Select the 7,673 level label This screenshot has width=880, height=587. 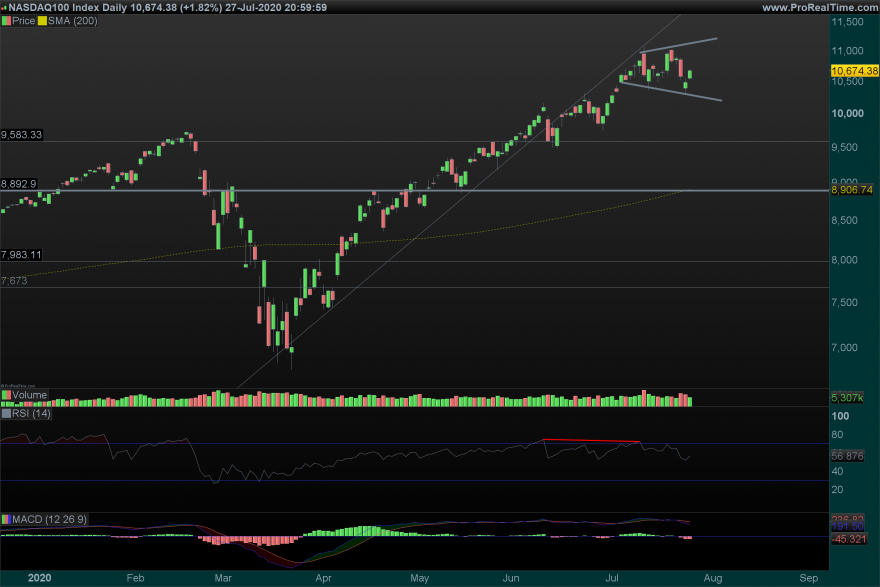(x=14, y=281)
